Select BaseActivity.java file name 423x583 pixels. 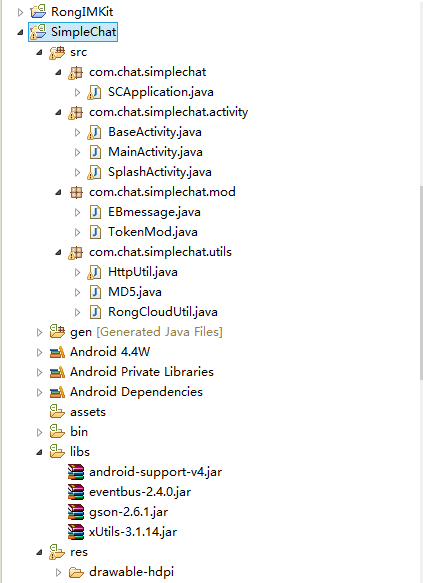pos(155,132)
